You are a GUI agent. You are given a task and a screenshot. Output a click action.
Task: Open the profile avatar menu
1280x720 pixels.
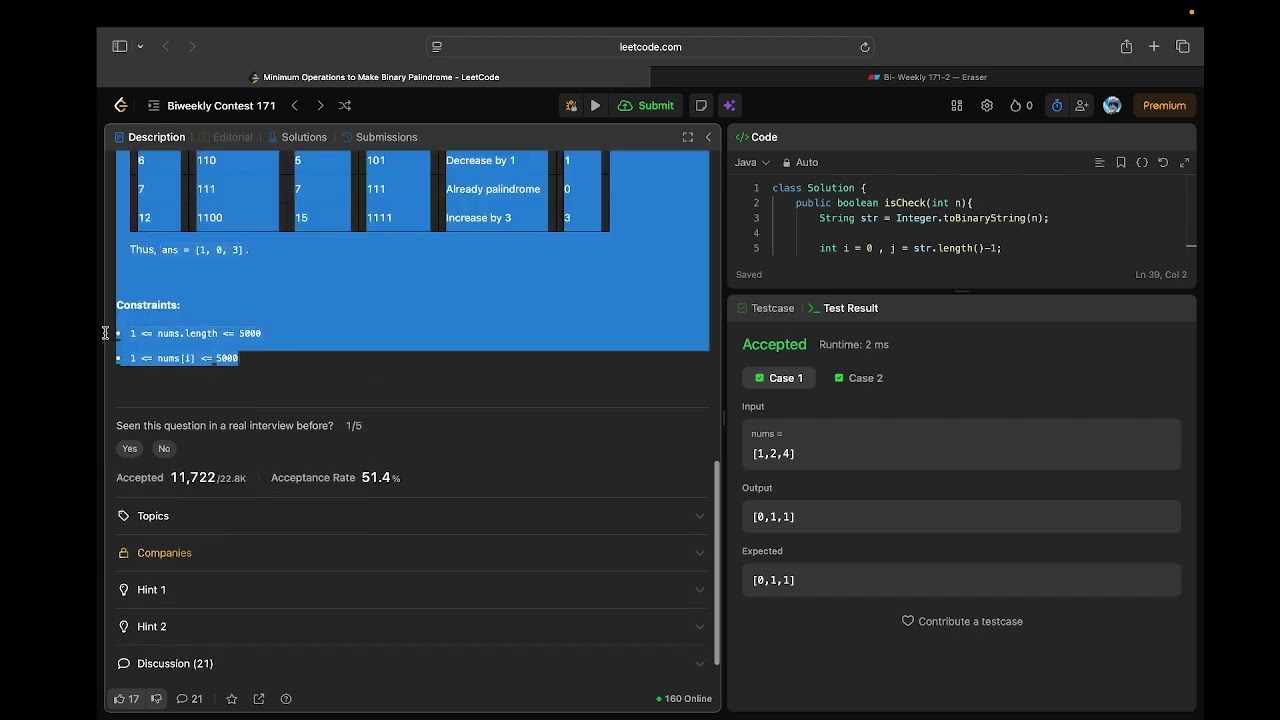(x=1112, y=105)
